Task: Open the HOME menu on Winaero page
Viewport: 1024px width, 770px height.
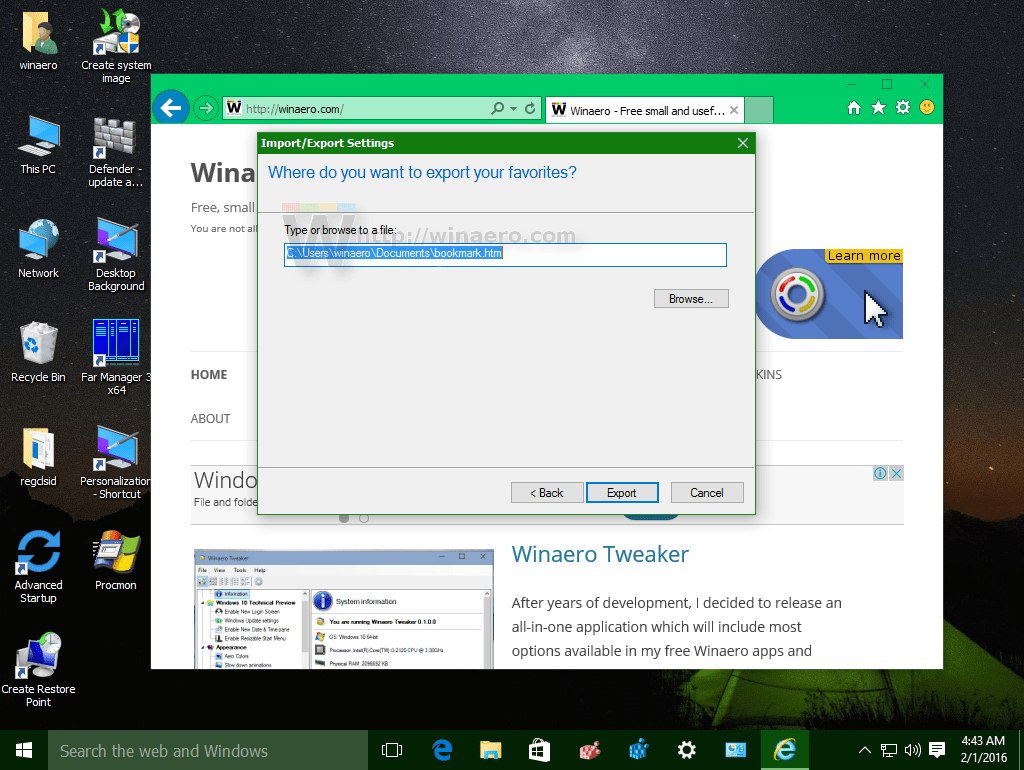Action: tap(209, 375)
